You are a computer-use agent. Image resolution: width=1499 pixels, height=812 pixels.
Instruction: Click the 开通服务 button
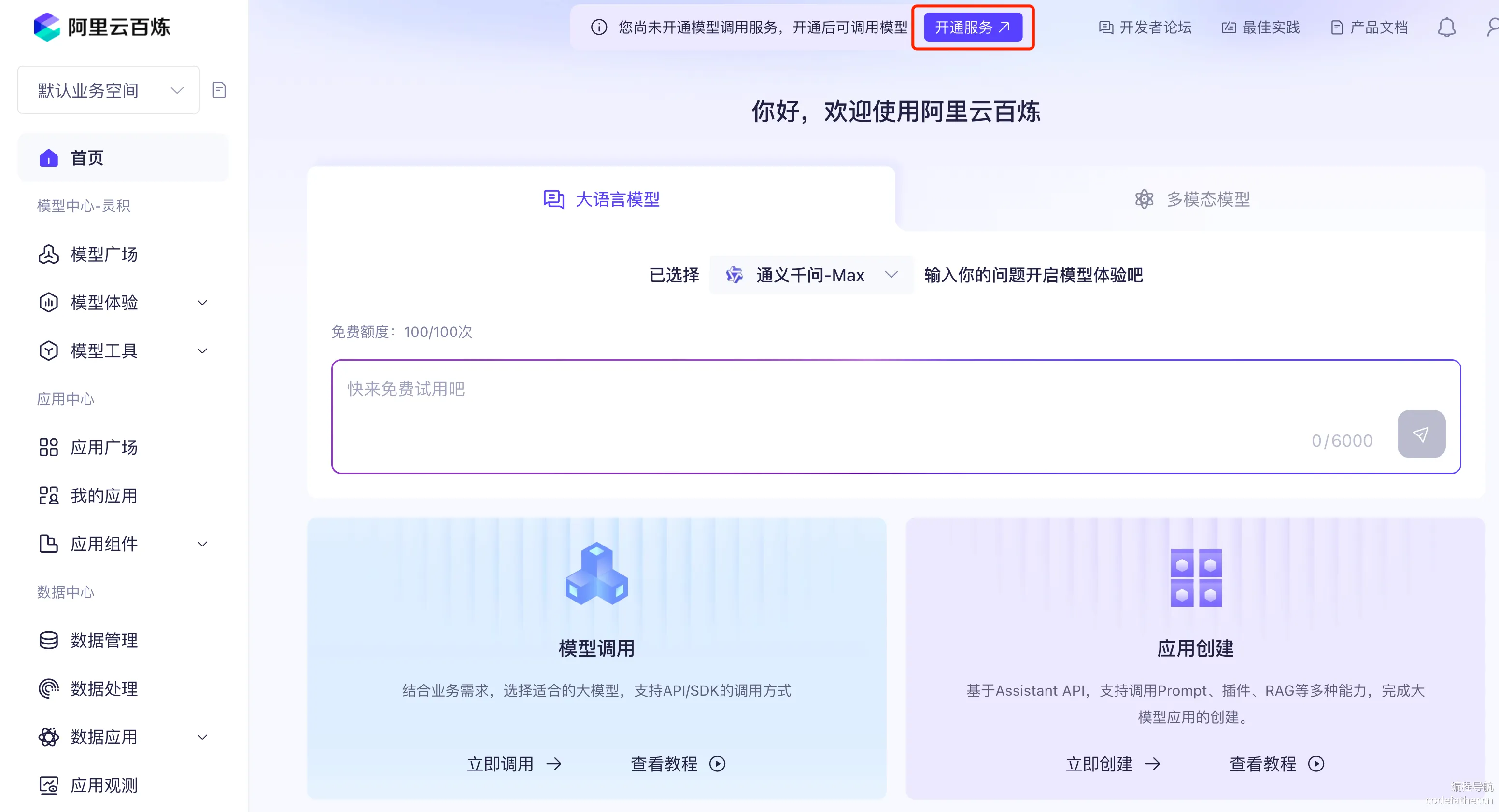click(x=973, y=28)
